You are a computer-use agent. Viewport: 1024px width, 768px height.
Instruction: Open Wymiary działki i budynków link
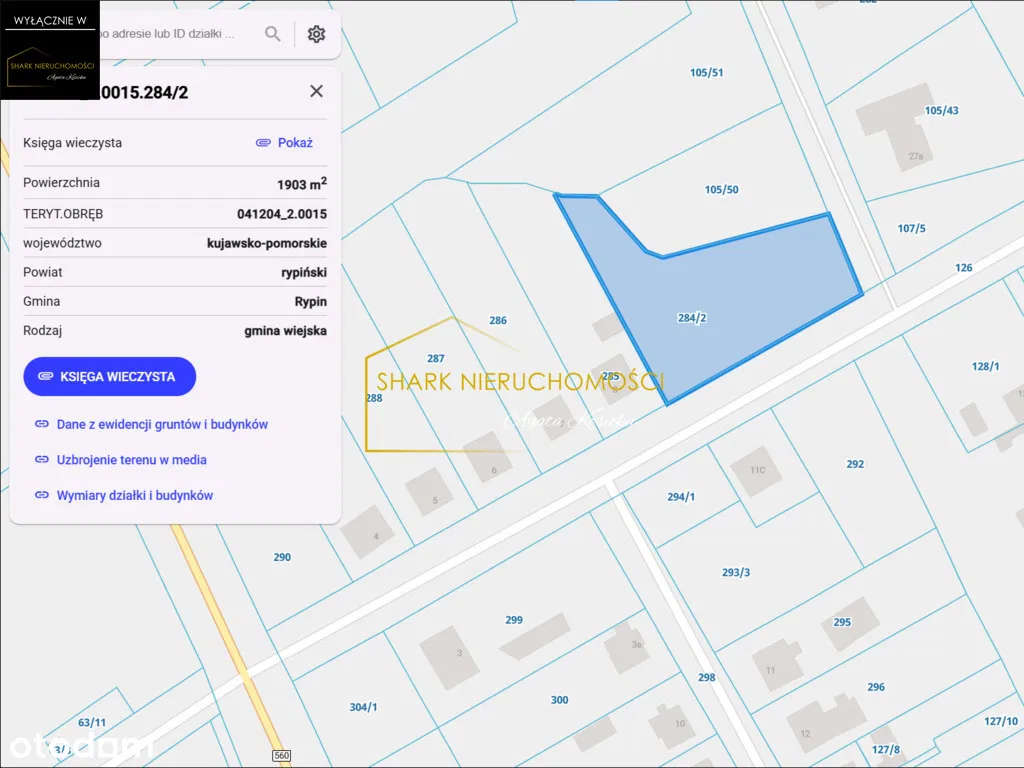[134, 495]
